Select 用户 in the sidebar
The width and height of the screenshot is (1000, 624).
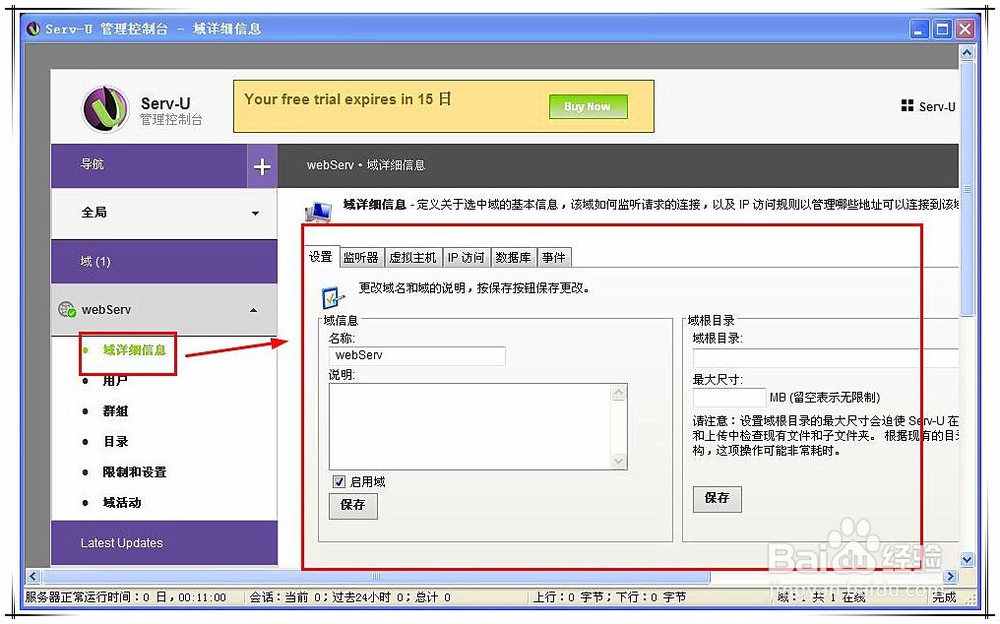click(115, 381)
